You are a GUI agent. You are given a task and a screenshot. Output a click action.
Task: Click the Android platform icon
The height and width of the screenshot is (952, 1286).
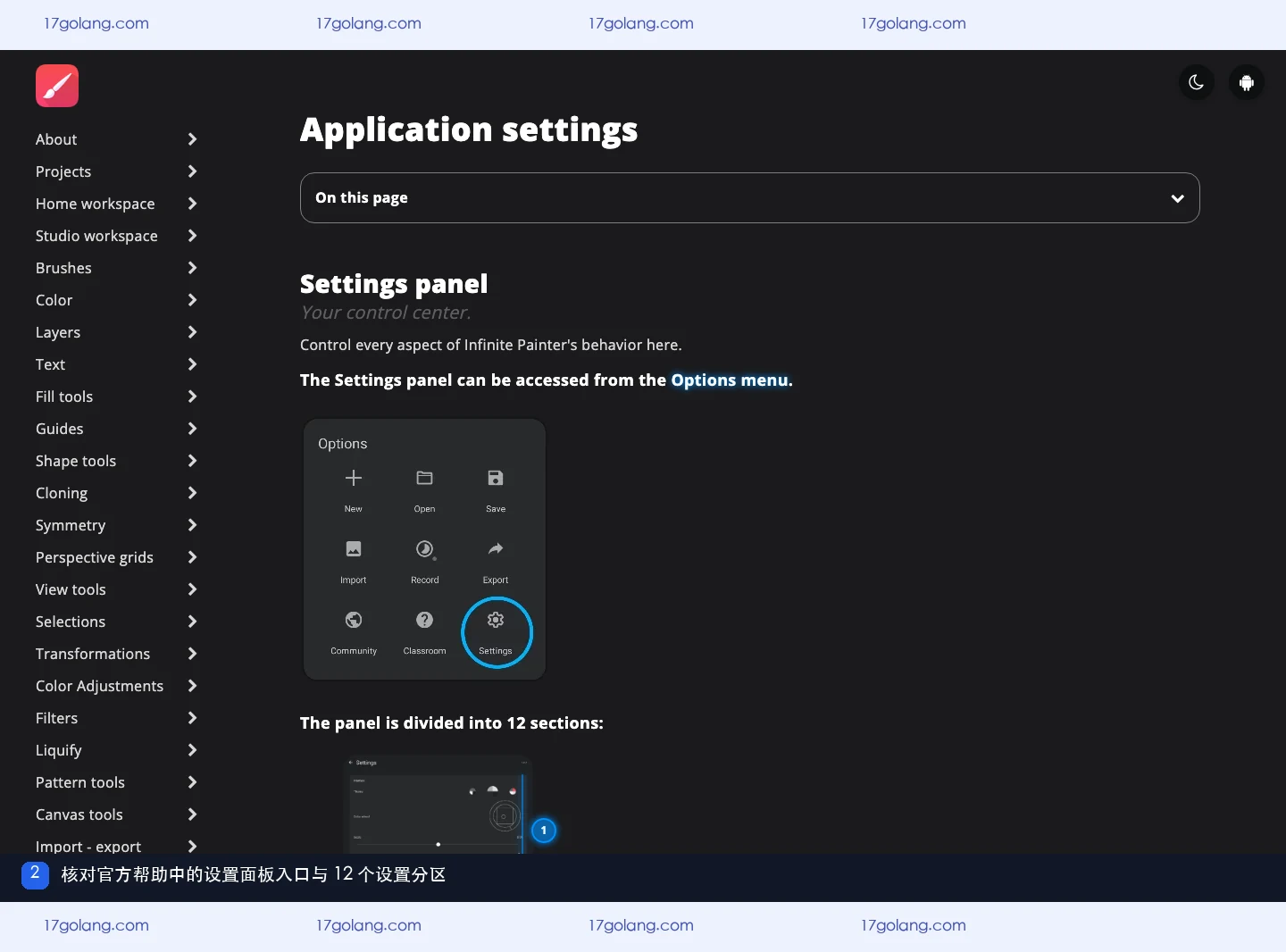pyautogui.click(x=1247, y=83)
